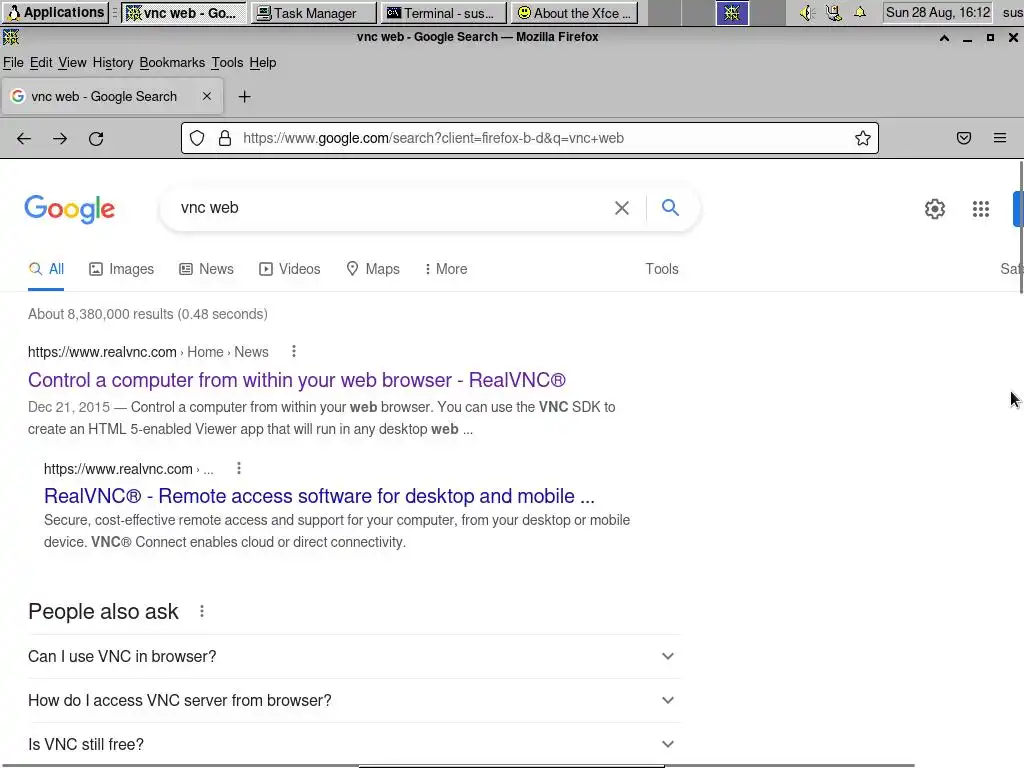Image resolution: width=1024 pixels, height=768 pixels.
Task: Open the tracking protection shield icon
Action: [197, 138]
